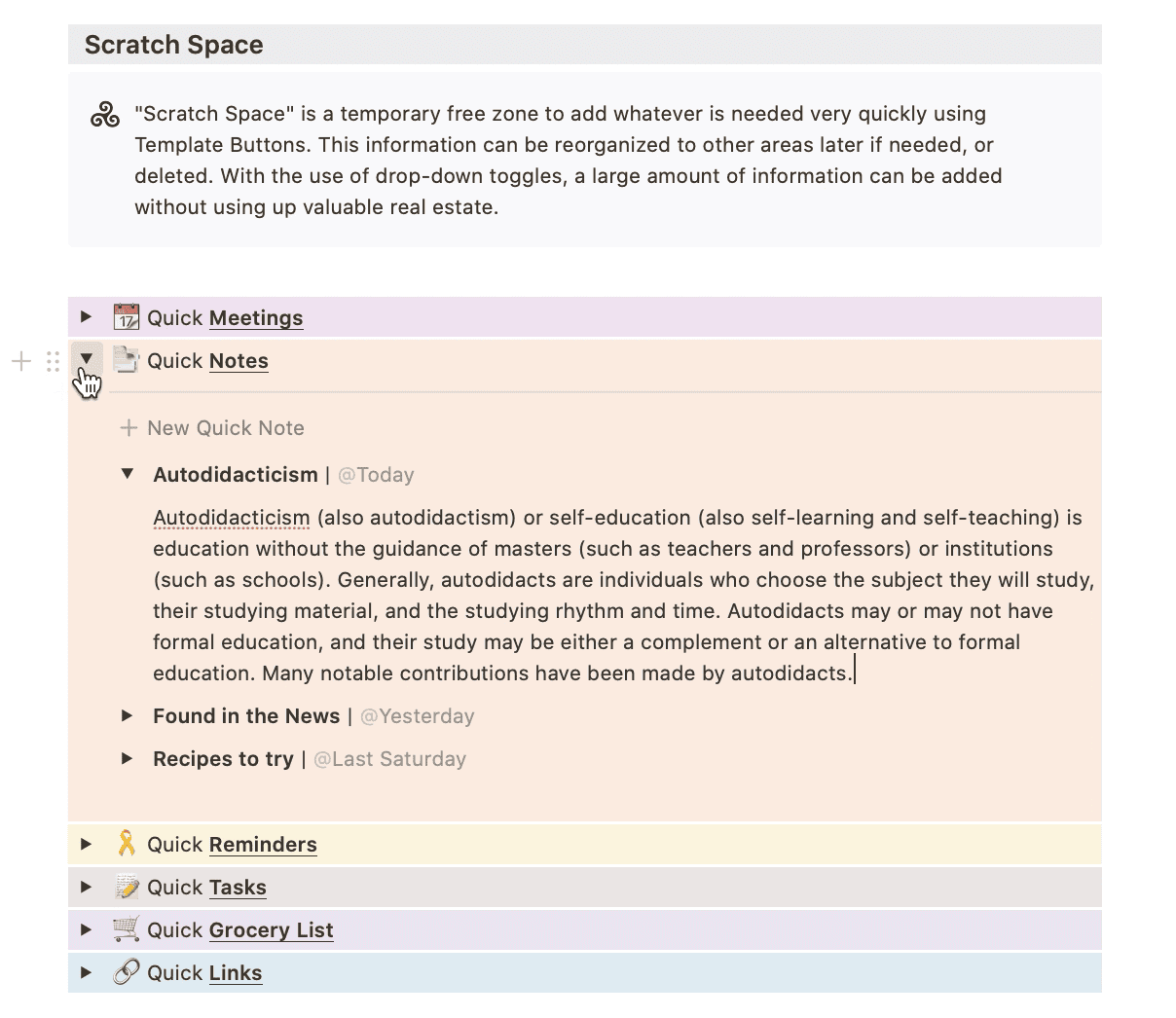Collapse the open Quick Notes section

point(87,358)
